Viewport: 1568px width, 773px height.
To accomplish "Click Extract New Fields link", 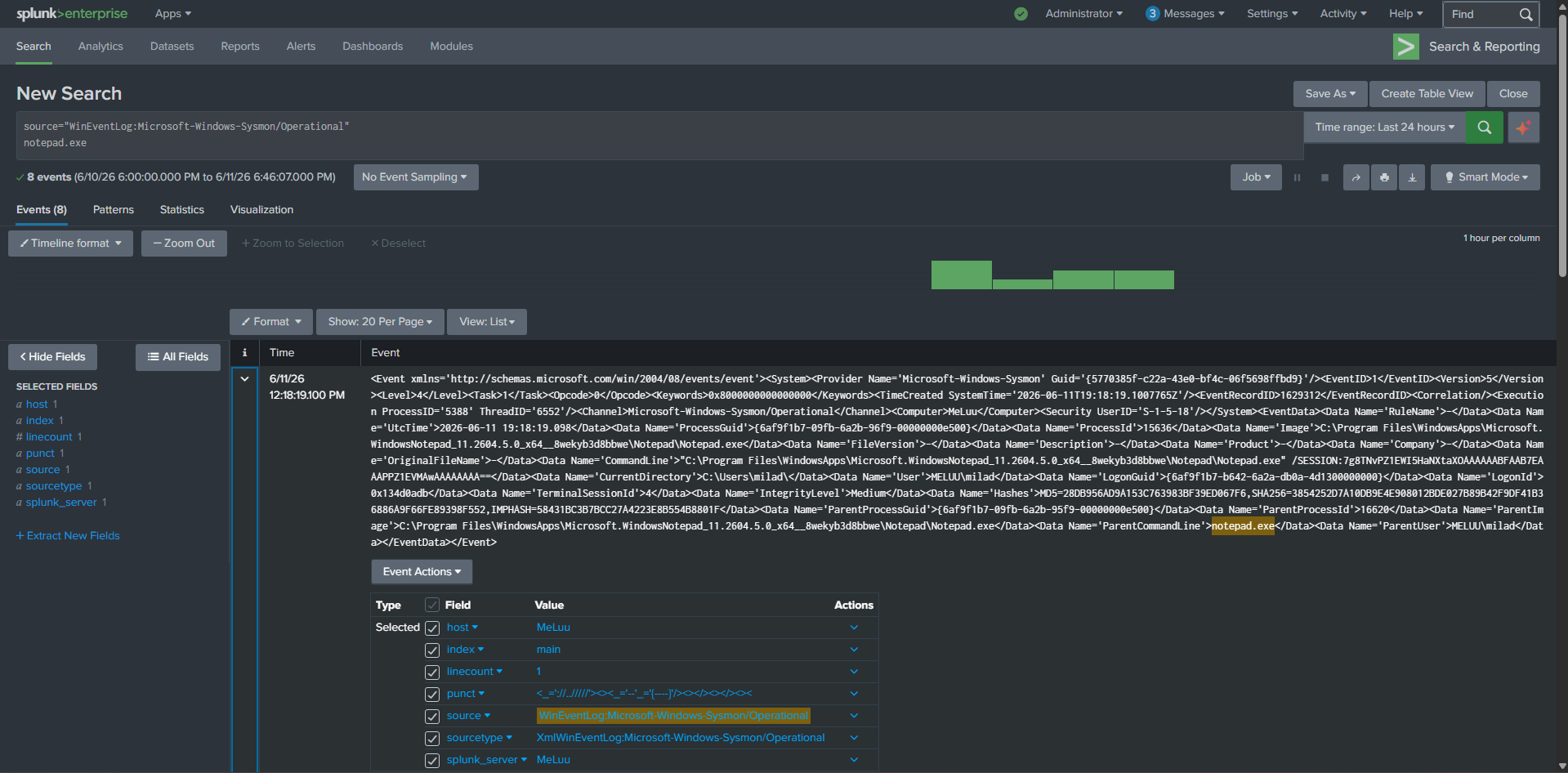I will point(68,536).
